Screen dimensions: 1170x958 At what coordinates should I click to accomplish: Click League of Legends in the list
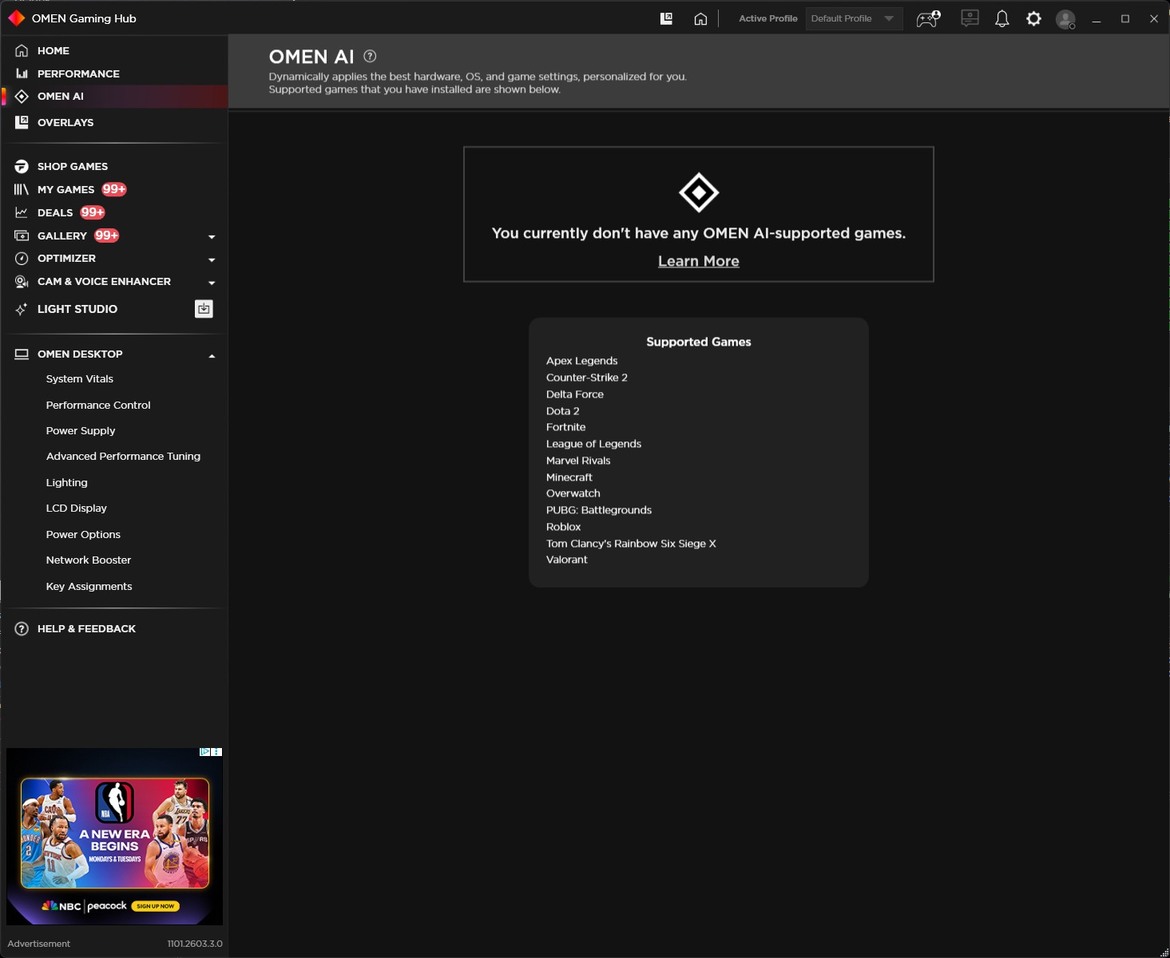[x=593, y=444]
